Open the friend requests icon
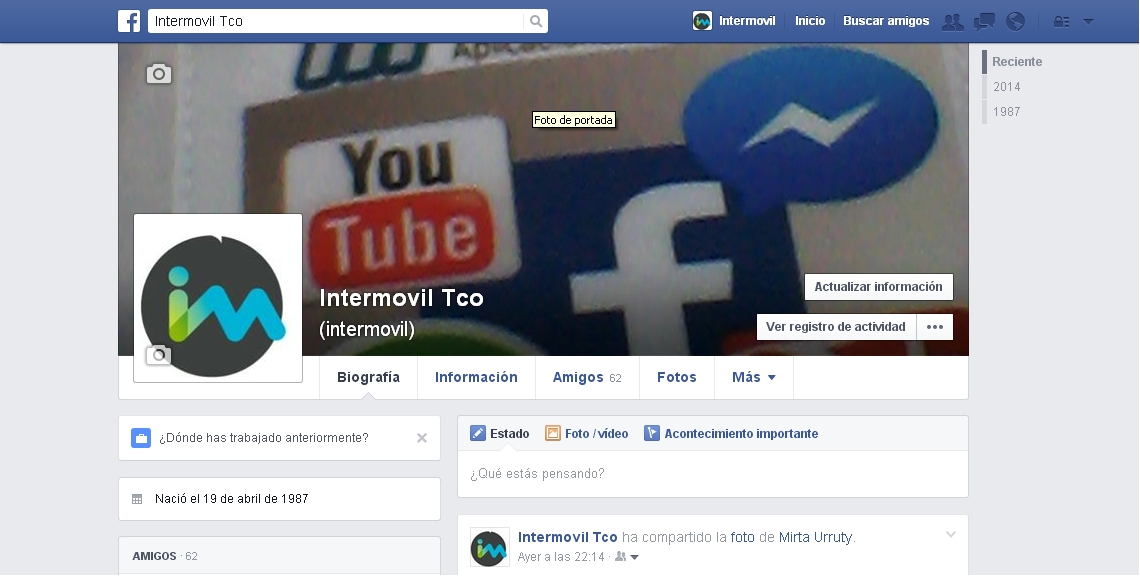 [953, 21]
